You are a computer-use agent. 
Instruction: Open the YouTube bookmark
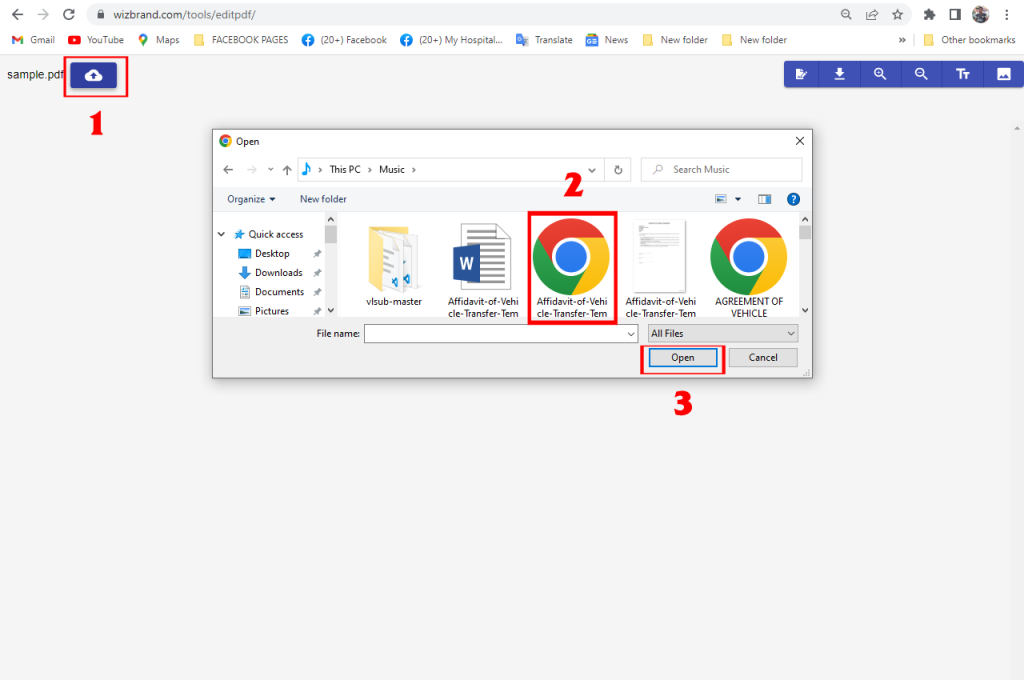96,40
